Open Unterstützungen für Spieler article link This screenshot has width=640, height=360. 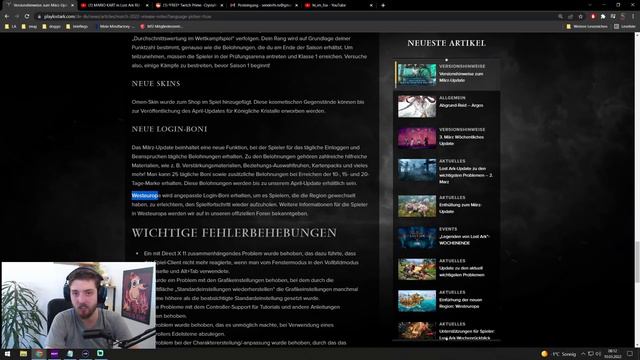pos(467,334)
